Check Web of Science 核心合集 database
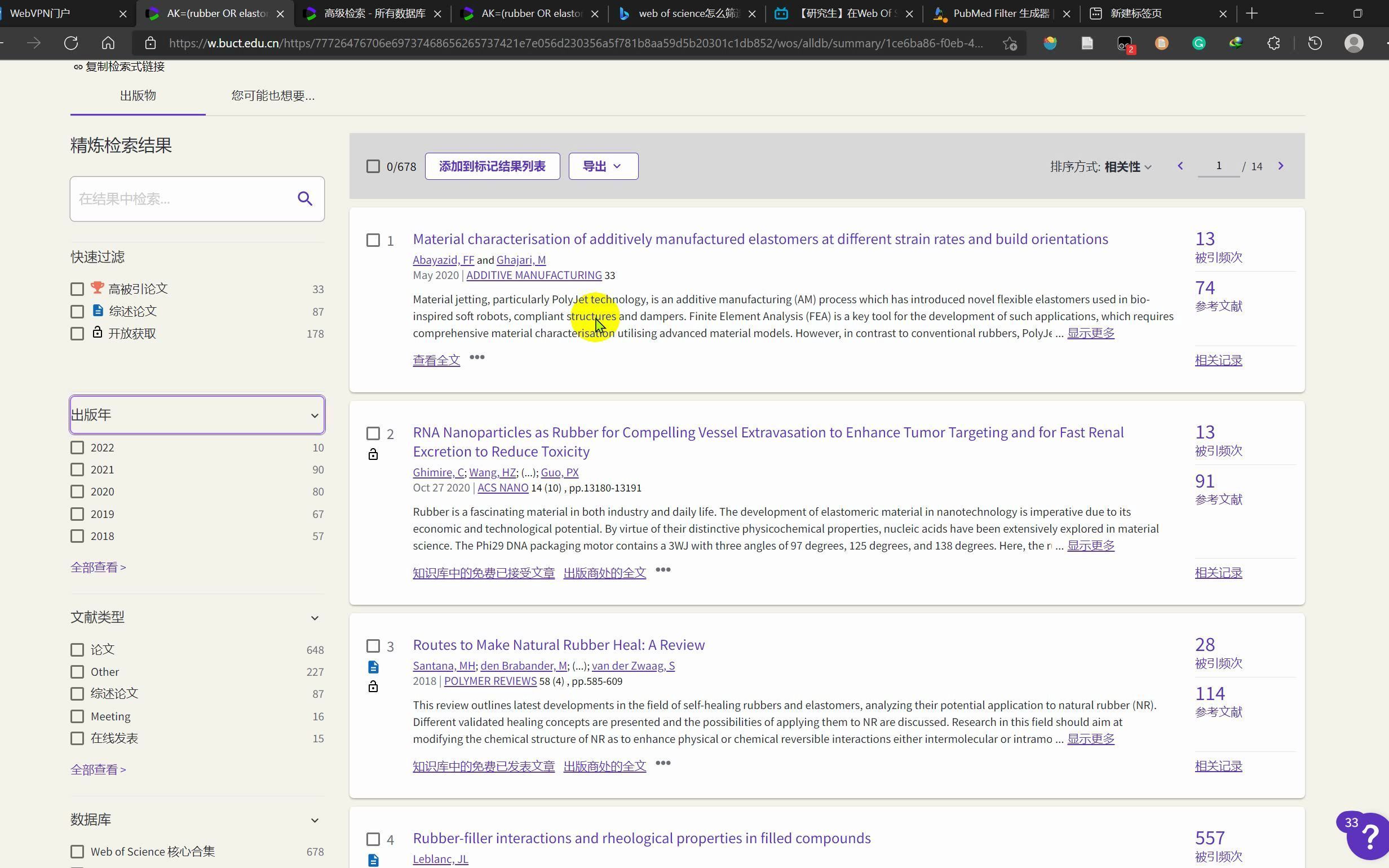 pyautogui.click(x=77, y=851)
